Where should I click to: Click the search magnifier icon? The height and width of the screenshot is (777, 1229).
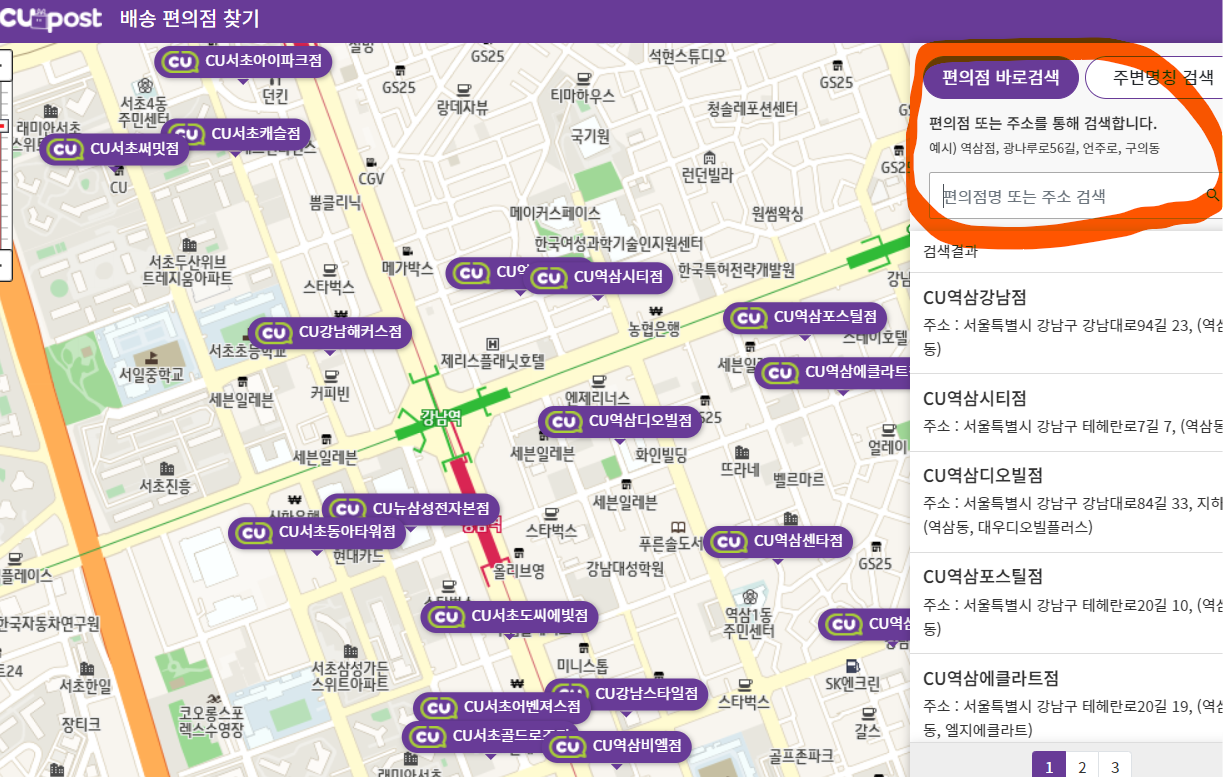point(1211,196)
